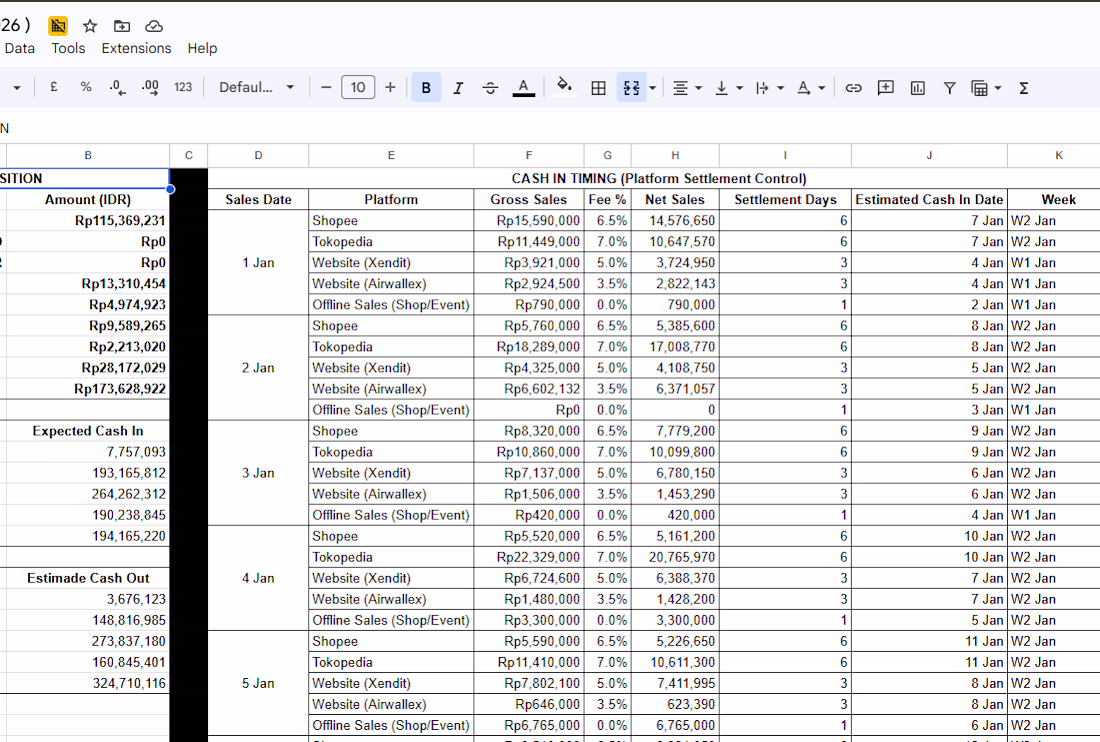Open the Default font dropdown

(x=256, y=87)
